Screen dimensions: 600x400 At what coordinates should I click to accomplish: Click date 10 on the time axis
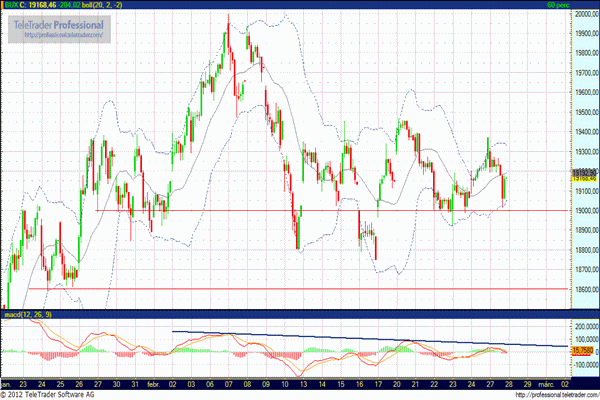[x=285, y=384]
